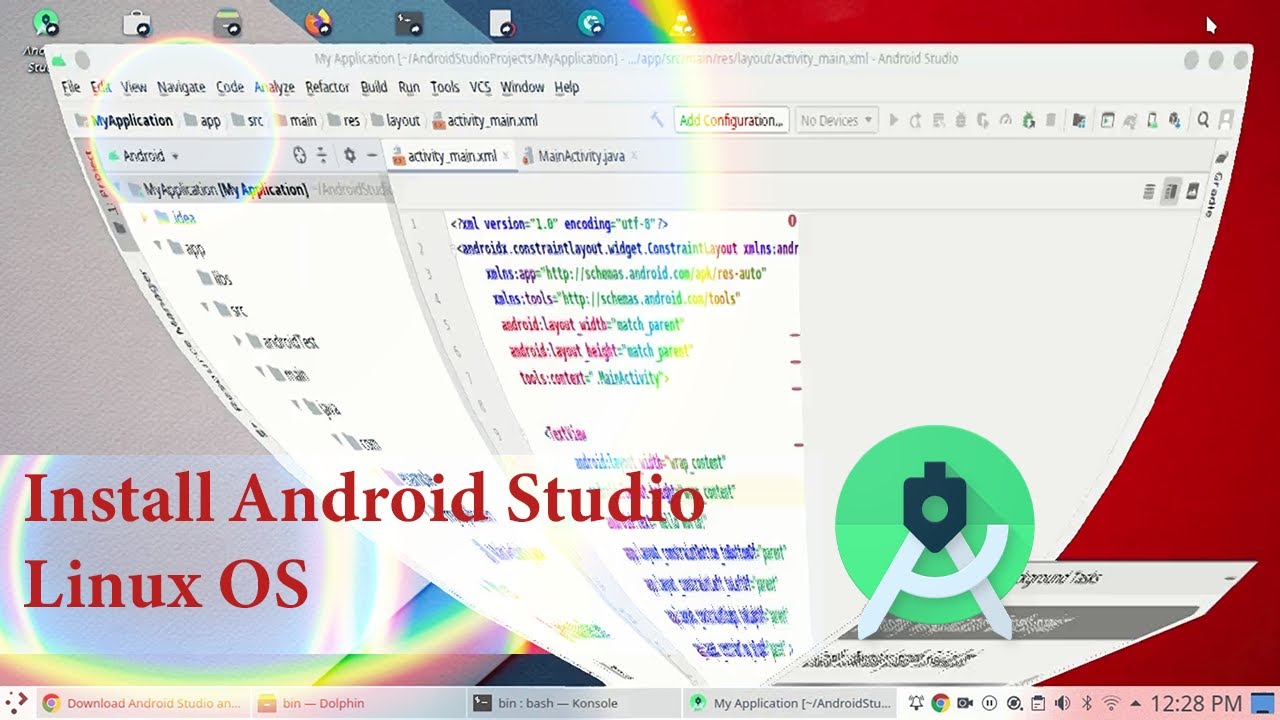Click the notifications bell tray icon
This screenshot has height=720, width=1280.
pyautogui.click(x=916, y=703)
